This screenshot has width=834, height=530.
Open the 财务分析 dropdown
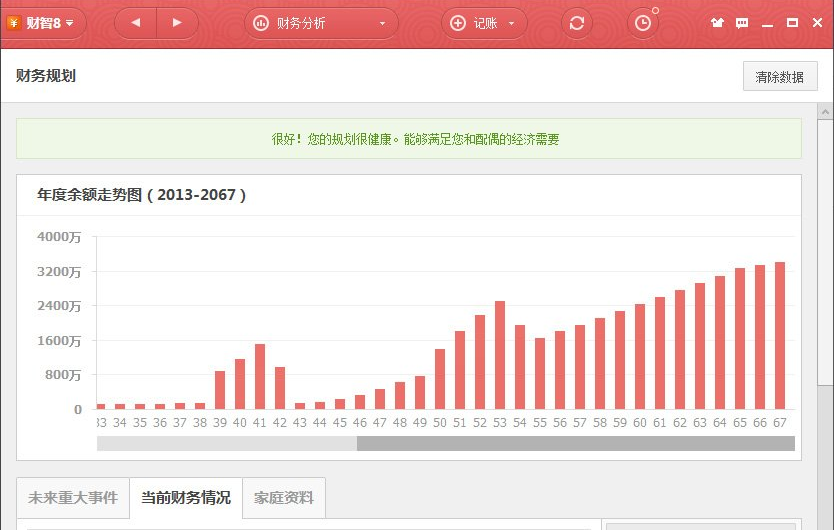[321, 23]
